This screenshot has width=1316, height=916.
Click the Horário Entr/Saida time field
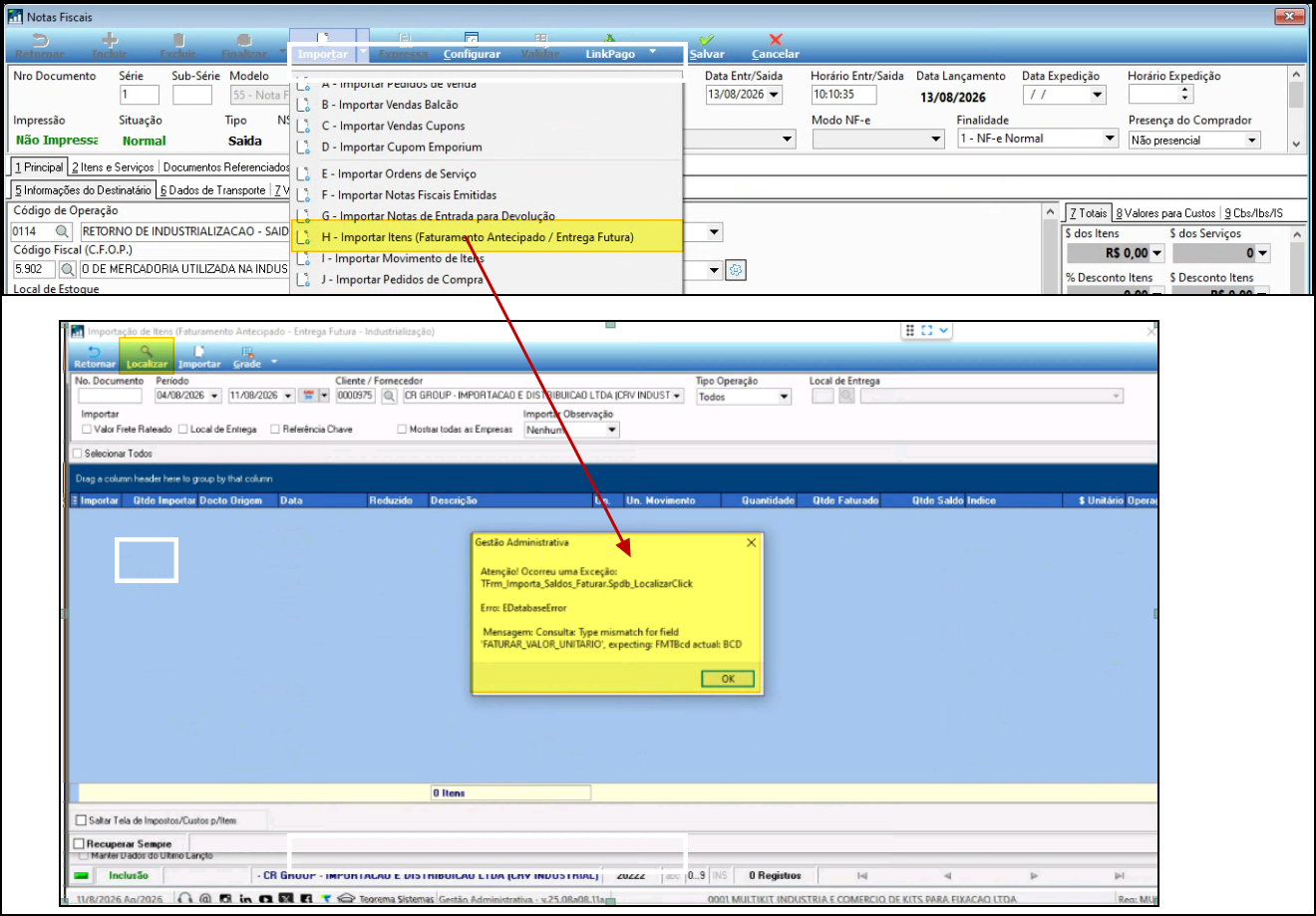pos(843,95)
